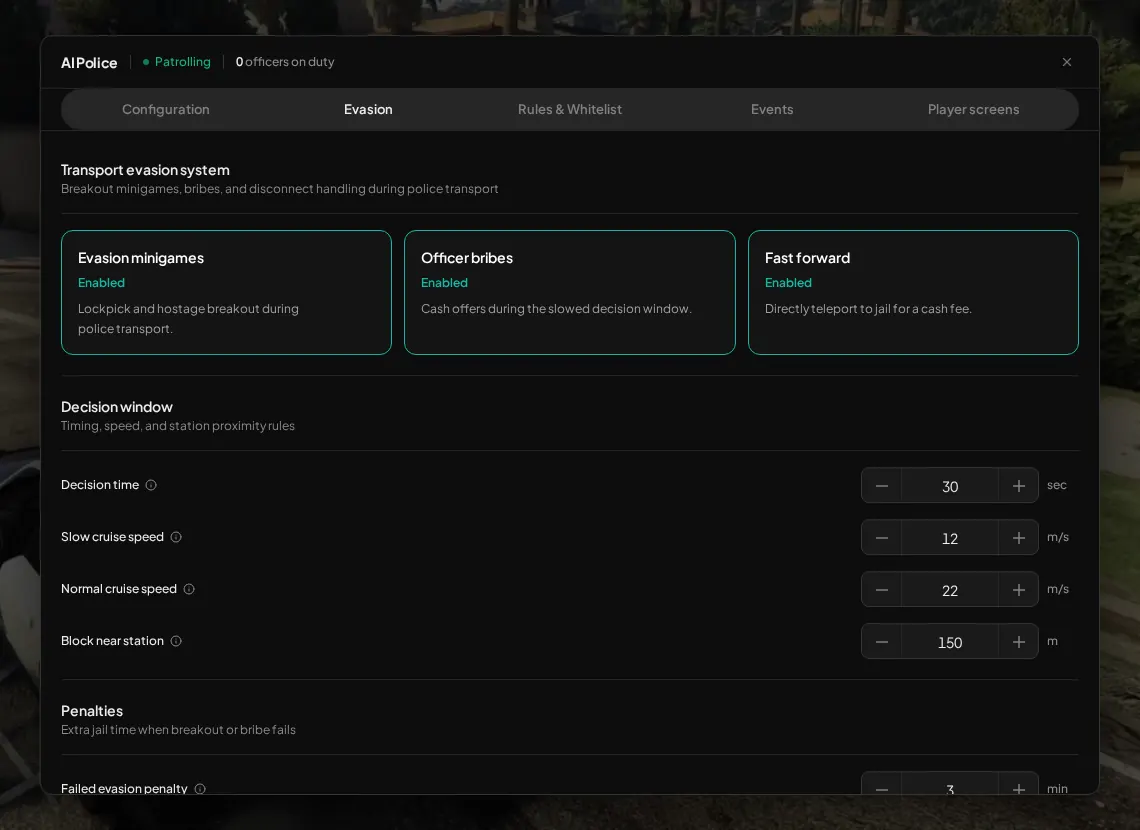The image size is (1140, 830).
Task: Increase Normal cruise speed value
Action: tap(1019, 589)
